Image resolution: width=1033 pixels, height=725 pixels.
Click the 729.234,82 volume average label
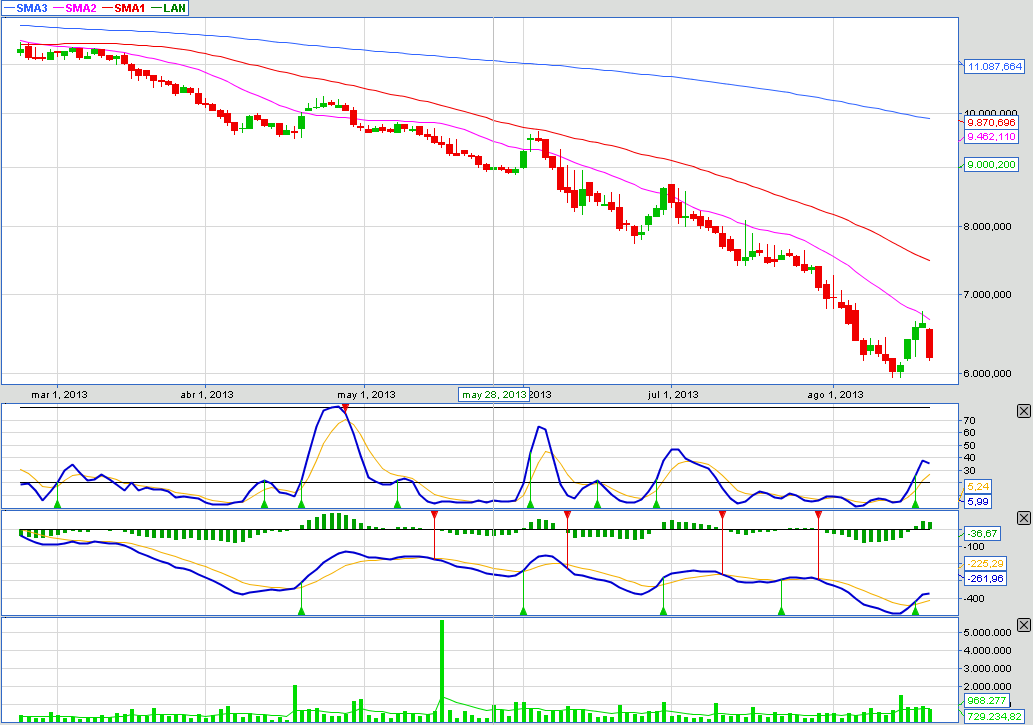coord(994,717)
